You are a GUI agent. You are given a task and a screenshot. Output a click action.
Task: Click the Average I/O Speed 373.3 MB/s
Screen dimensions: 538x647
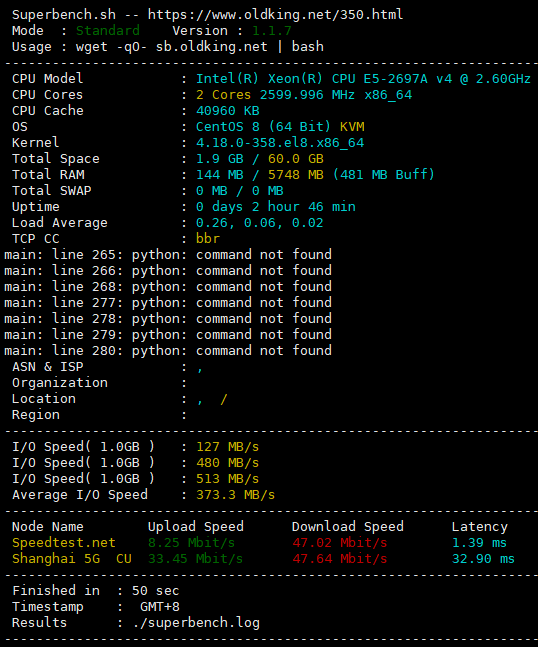click(235, 495)
